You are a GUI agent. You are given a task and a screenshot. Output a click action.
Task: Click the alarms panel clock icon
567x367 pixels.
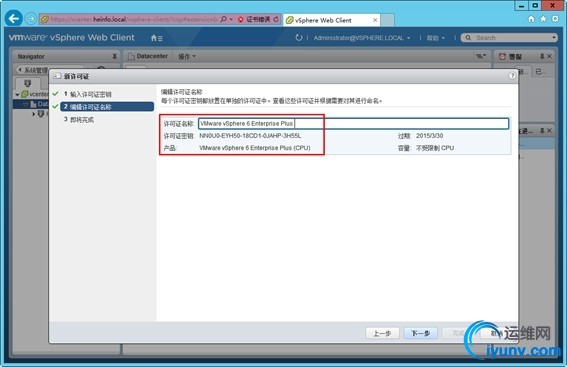coord(502,56)
